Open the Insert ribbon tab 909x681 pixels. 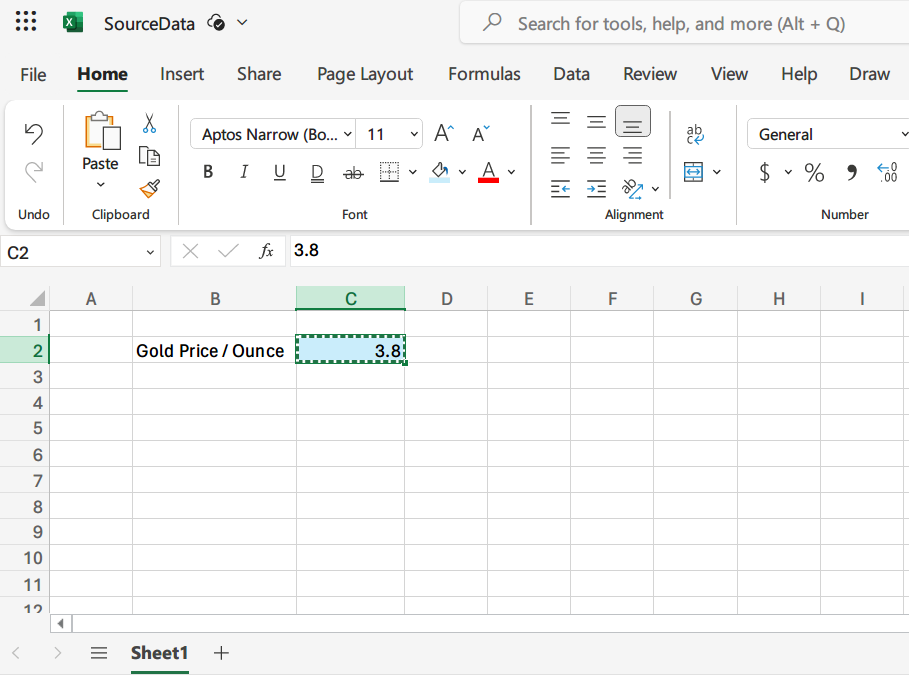point(182,74)
